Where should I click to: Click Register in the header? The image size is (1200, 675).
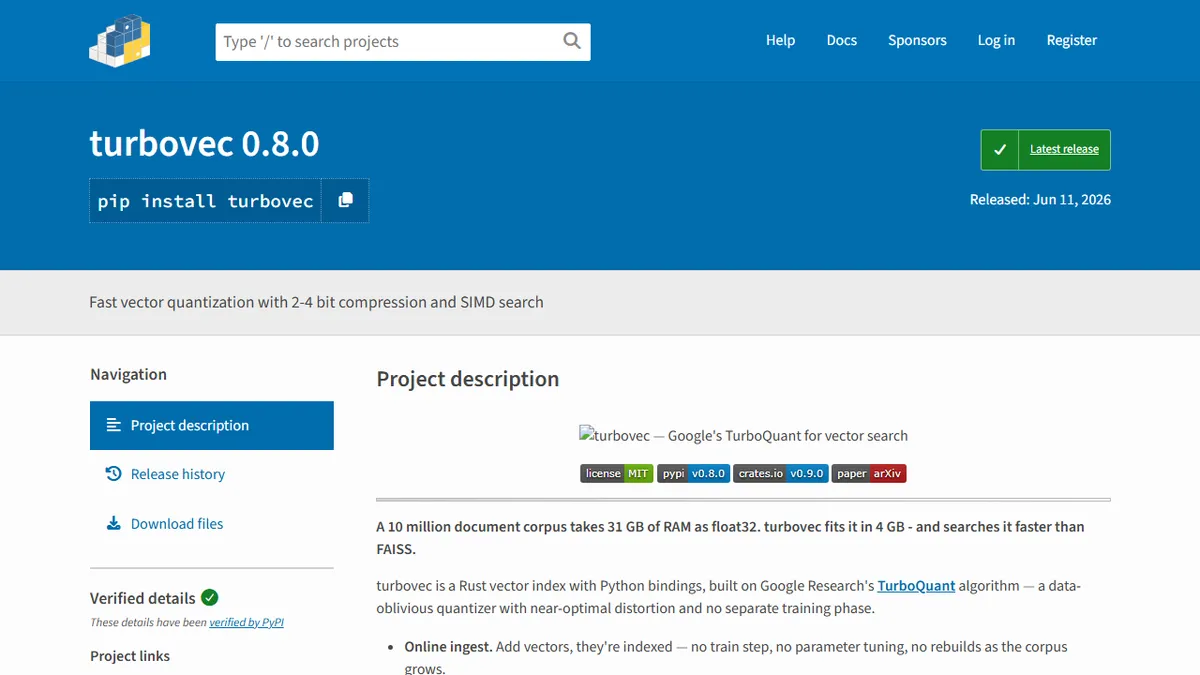coord(1072,40)
